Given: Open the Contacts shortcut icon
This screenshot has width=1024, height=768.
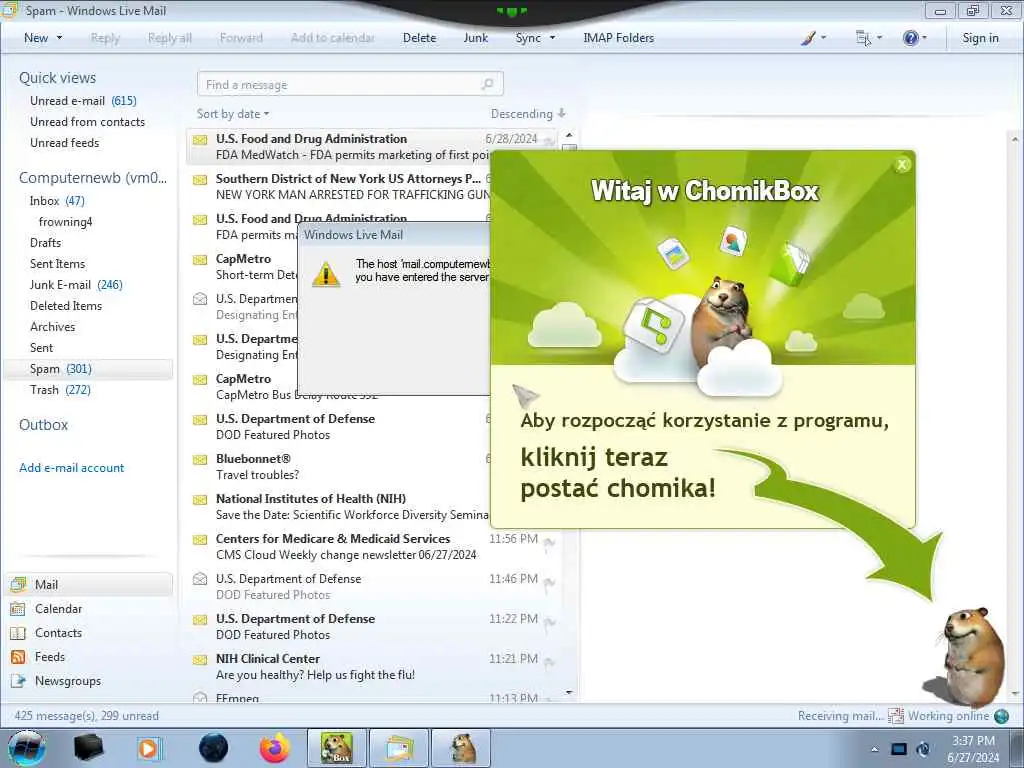Looking at the screenshot, I should (18, 633).
